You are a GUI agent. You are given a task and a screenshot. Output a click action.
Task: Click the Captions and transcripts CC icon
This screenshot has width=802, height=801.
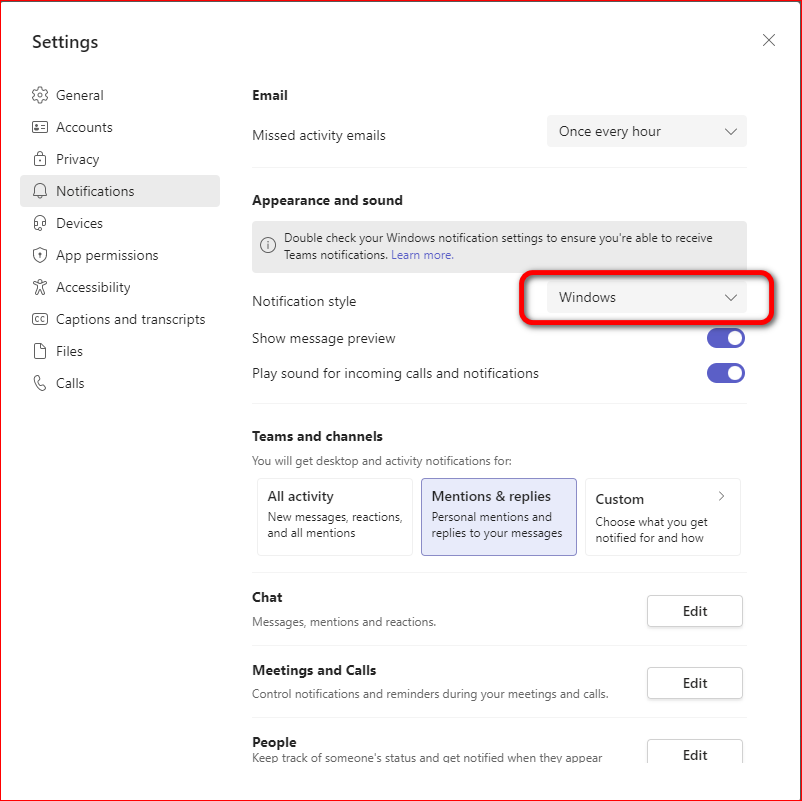(x=40, y=319)
